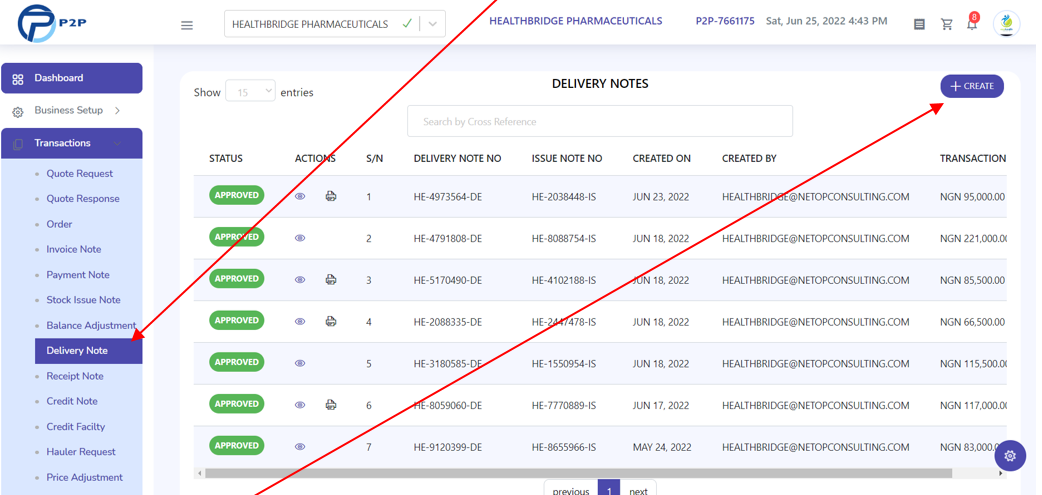Click the ISSUE NOTE NO column header
The height and width of the screenshot is (495, 1042).
[567, 159]
